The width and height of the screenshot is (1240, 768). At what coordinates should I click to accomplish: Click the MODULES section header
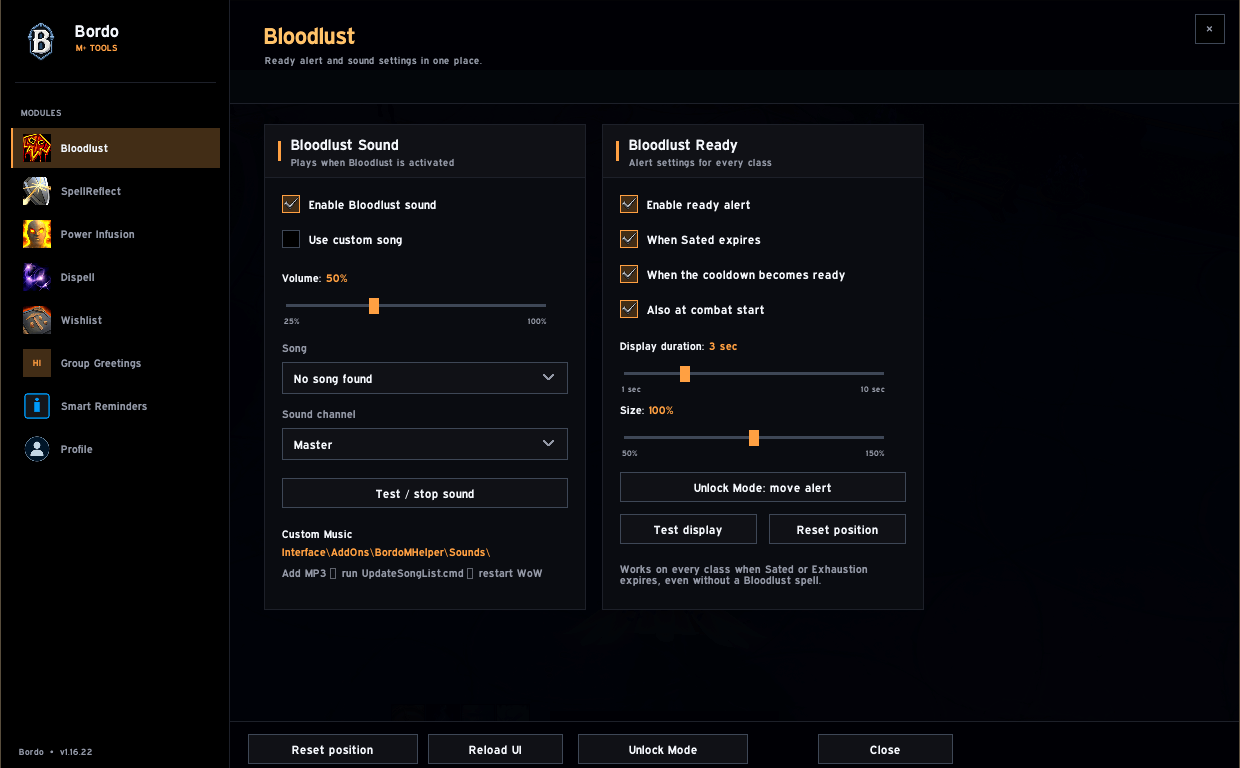point(41,113)
